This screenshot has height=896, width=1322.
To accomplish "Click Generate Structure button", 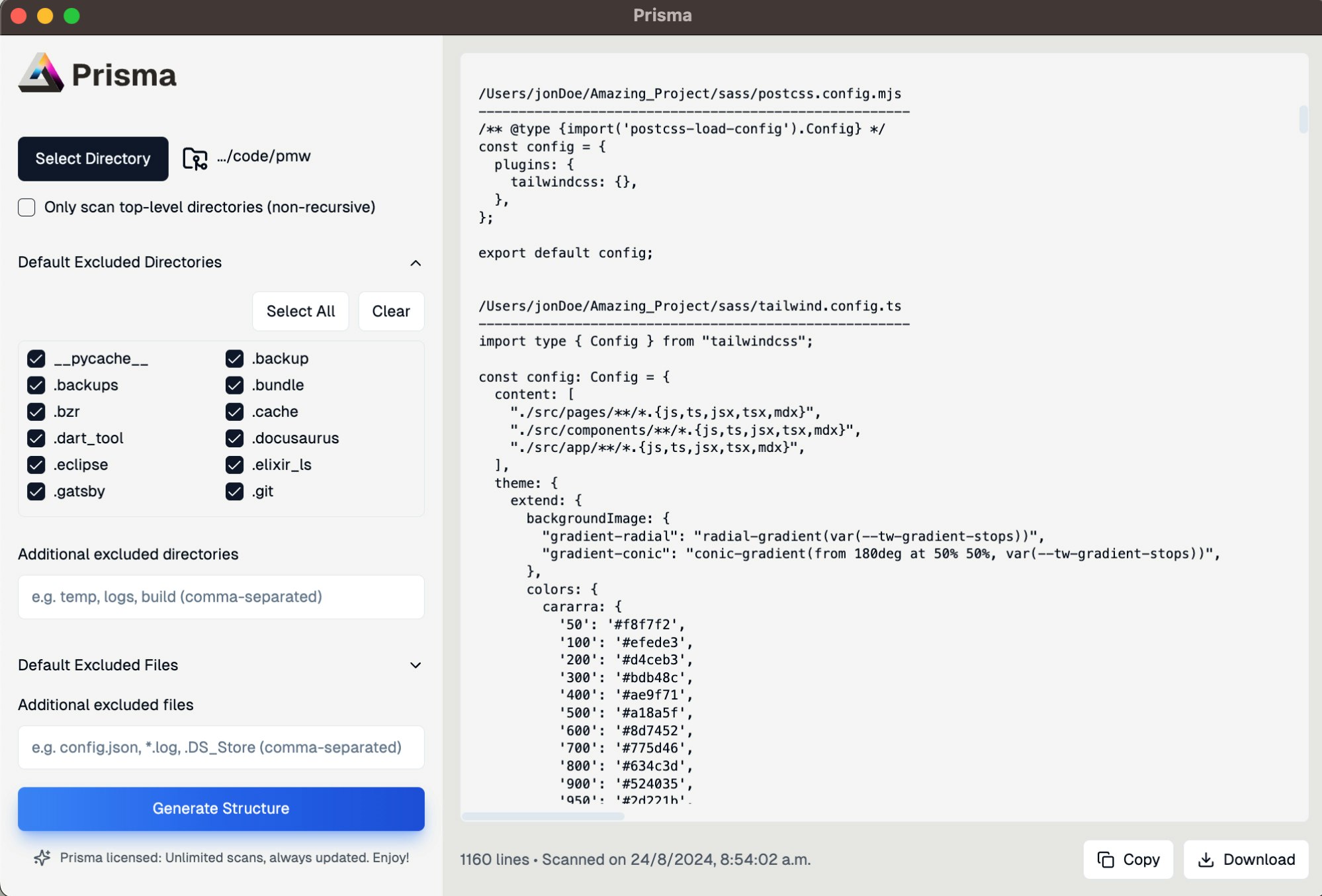I will (x=221, y=809).
